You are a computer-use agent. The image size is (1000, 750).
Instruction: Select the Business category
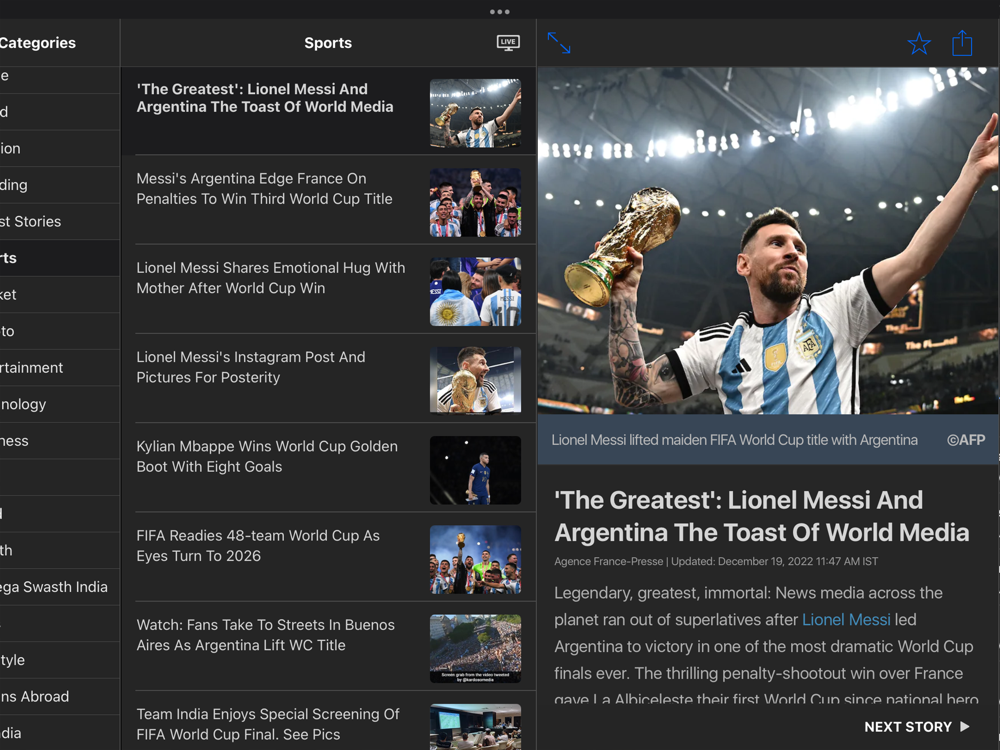point(59,441)
